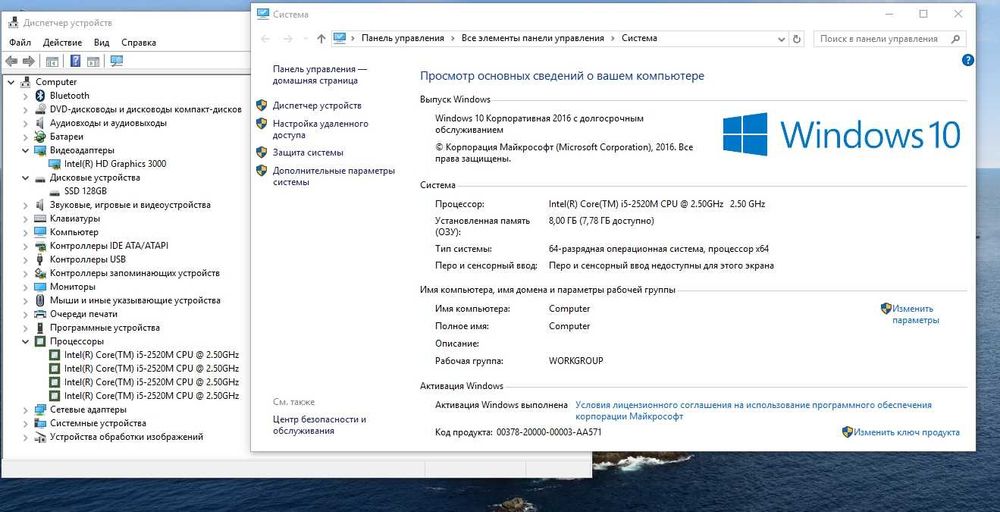This screenshot has height=512, width=1000.
Task: Click the Сетевые адаптеры network icon
Action: point(40,409)
